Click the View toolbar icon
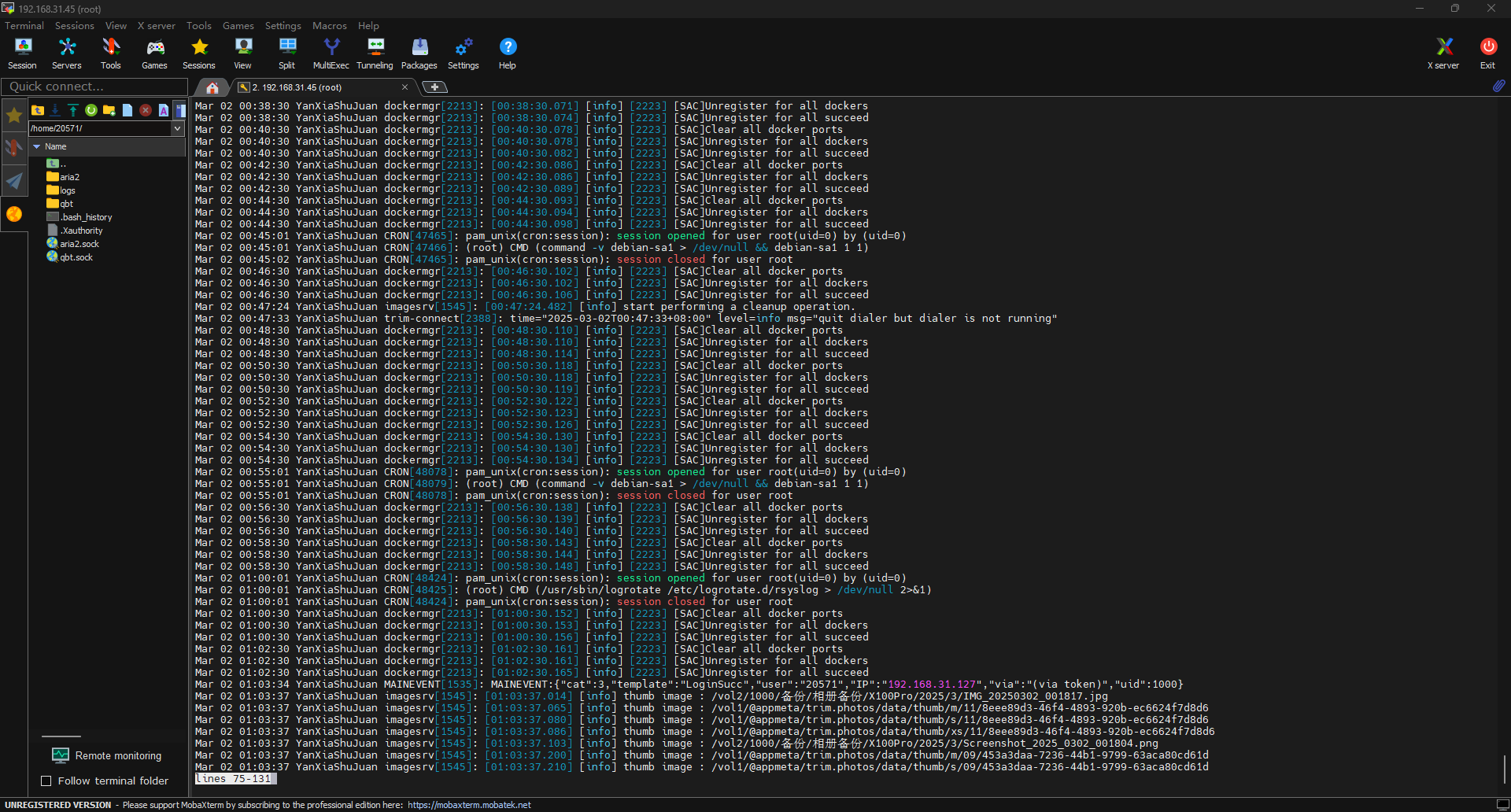The width and height of the screenshot is (1511, 812). [x=243, y=54]
